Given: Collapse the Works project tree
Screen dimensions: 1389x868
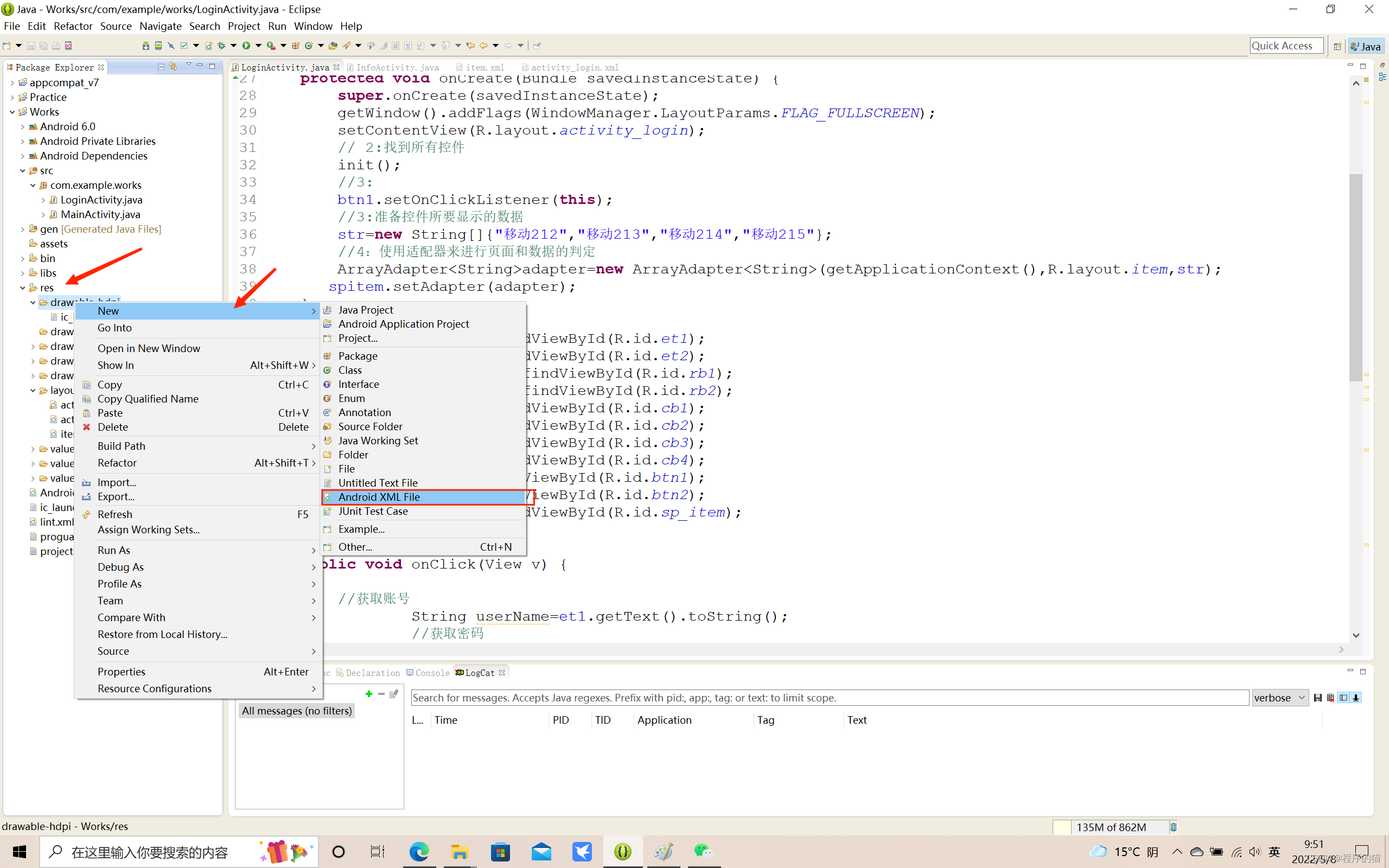Looking at the screenshot, I should [12, 112].
